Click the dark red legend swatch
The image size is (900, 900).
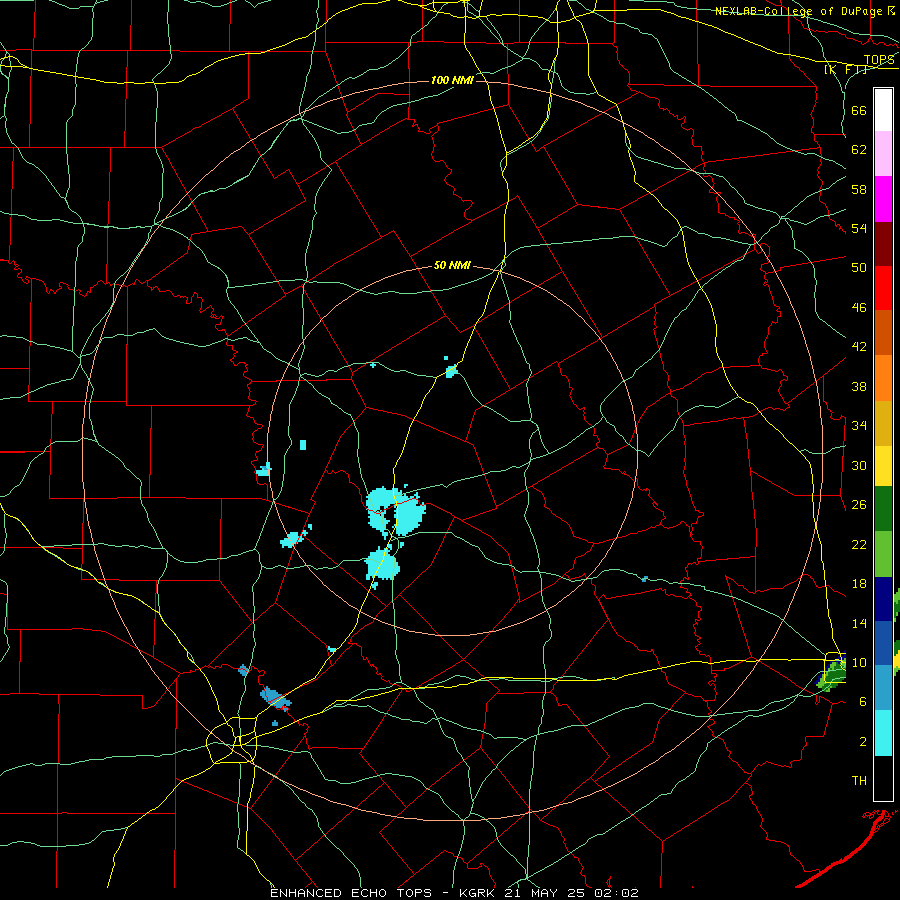coord(883,243)
